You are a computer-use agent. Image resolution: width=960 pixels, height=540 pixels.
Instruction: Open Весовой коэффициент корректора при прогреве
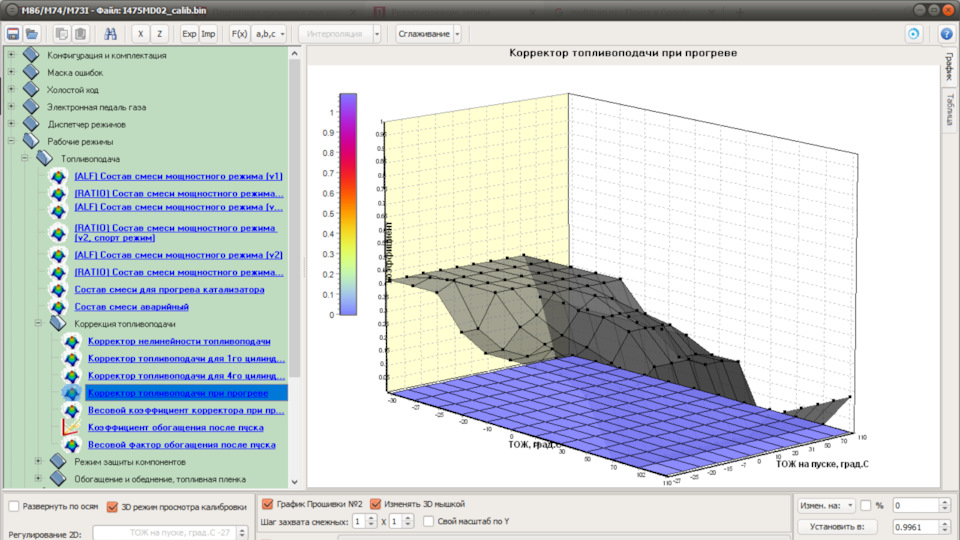[x=186, y=410]
